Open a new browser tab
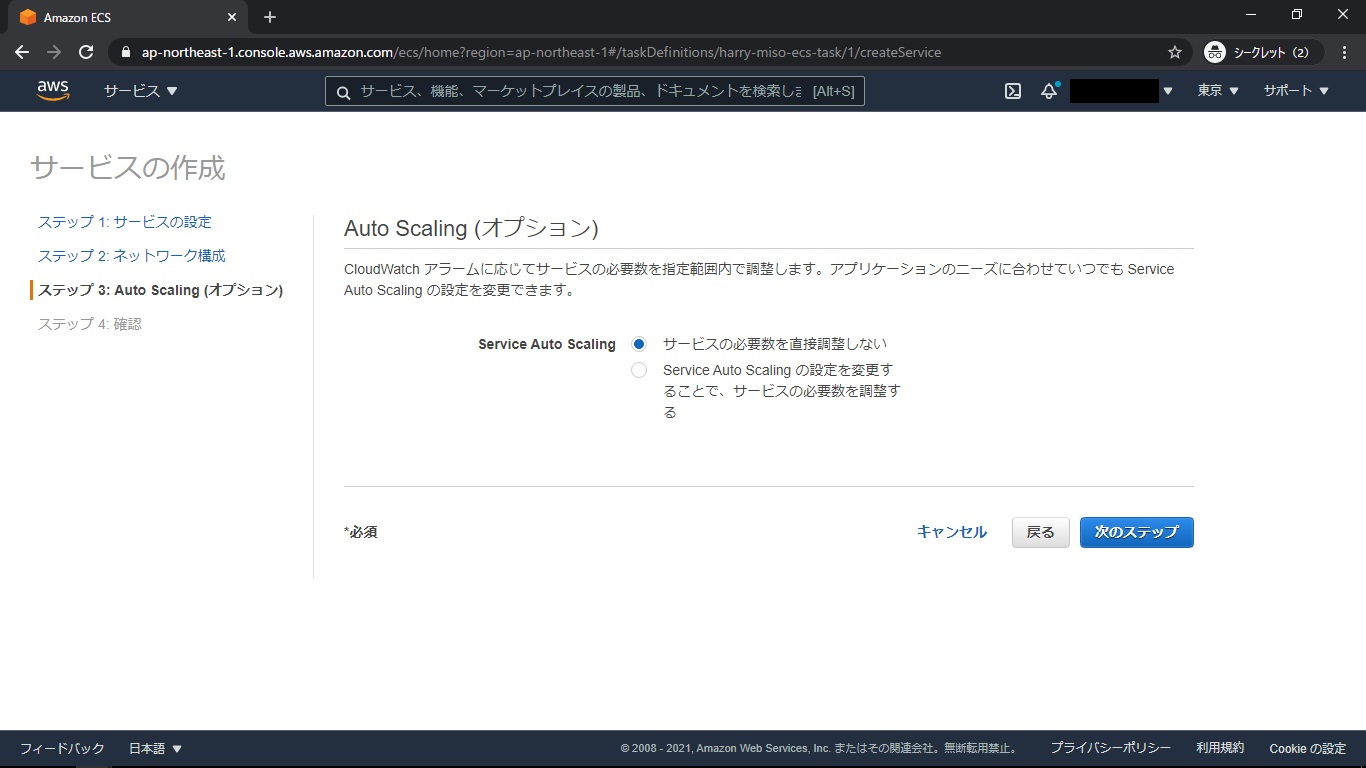The width and height of the screenshot is (1366, 768). click(x=270, y=17)
